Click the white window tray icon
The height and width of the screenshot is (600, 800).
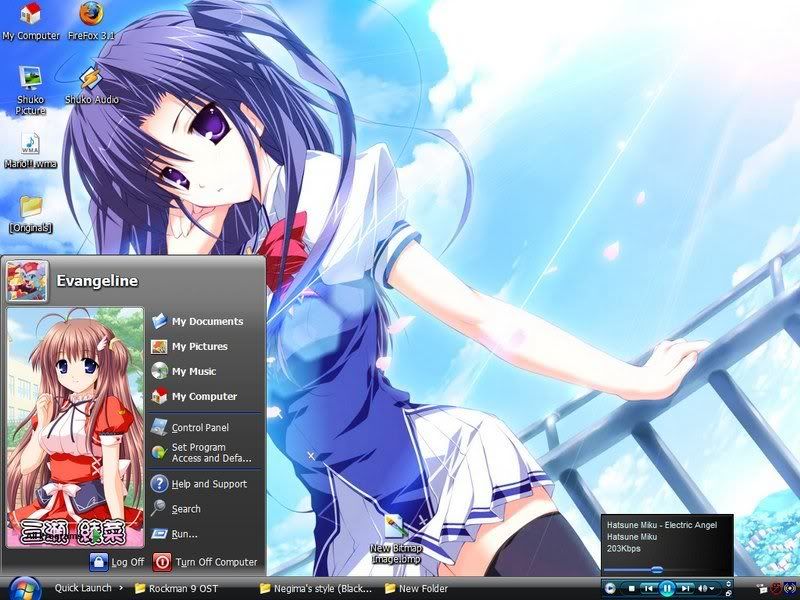click(x=761, y=589)
